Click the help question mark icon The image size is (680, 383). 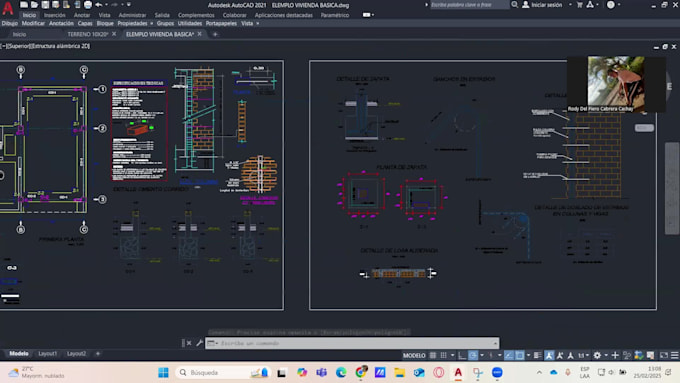(x=611, y=5)
